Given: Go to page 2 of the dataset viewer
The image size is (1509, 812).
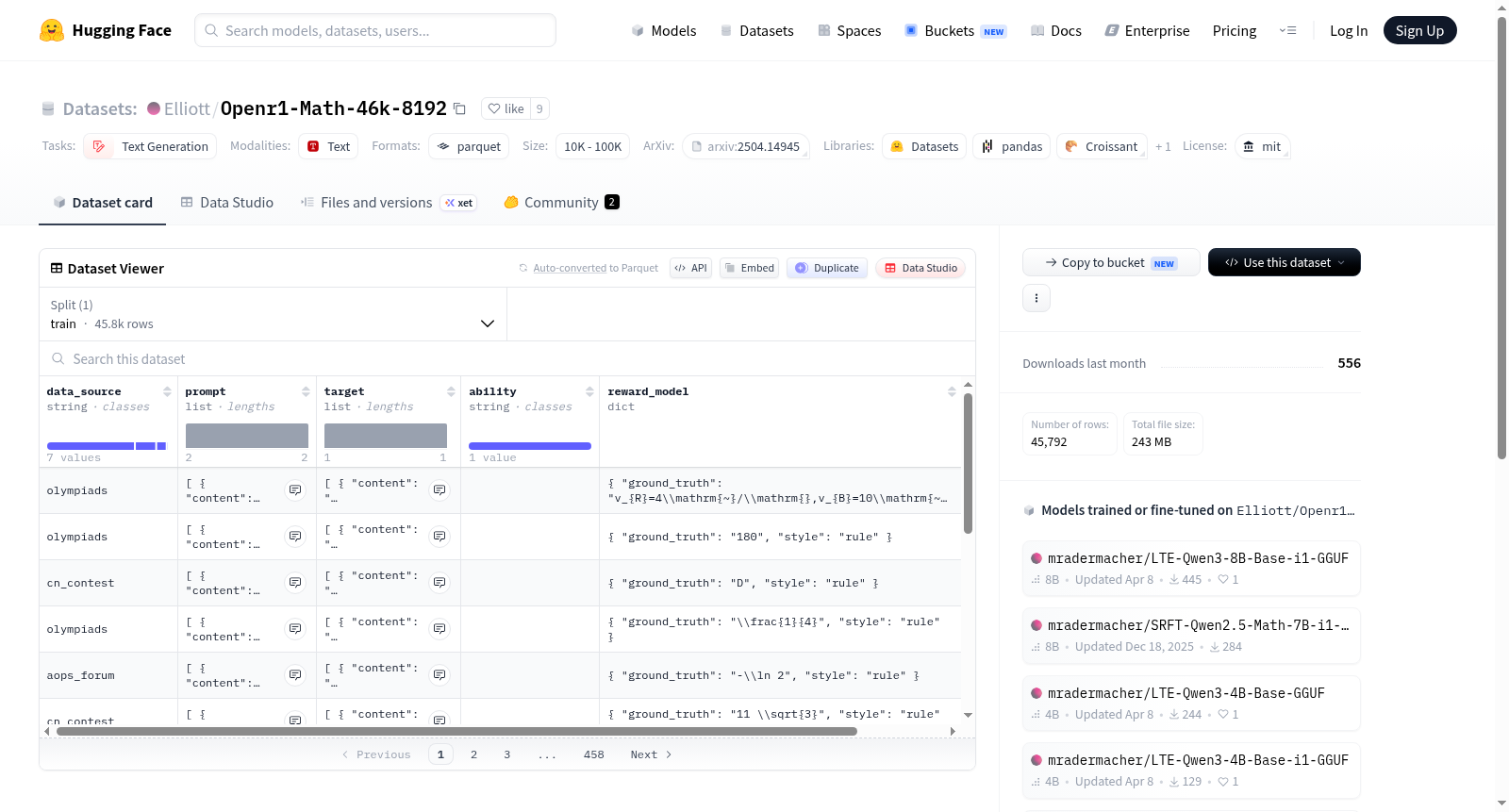Looking at the screenshot, I should tap(473, 754).
